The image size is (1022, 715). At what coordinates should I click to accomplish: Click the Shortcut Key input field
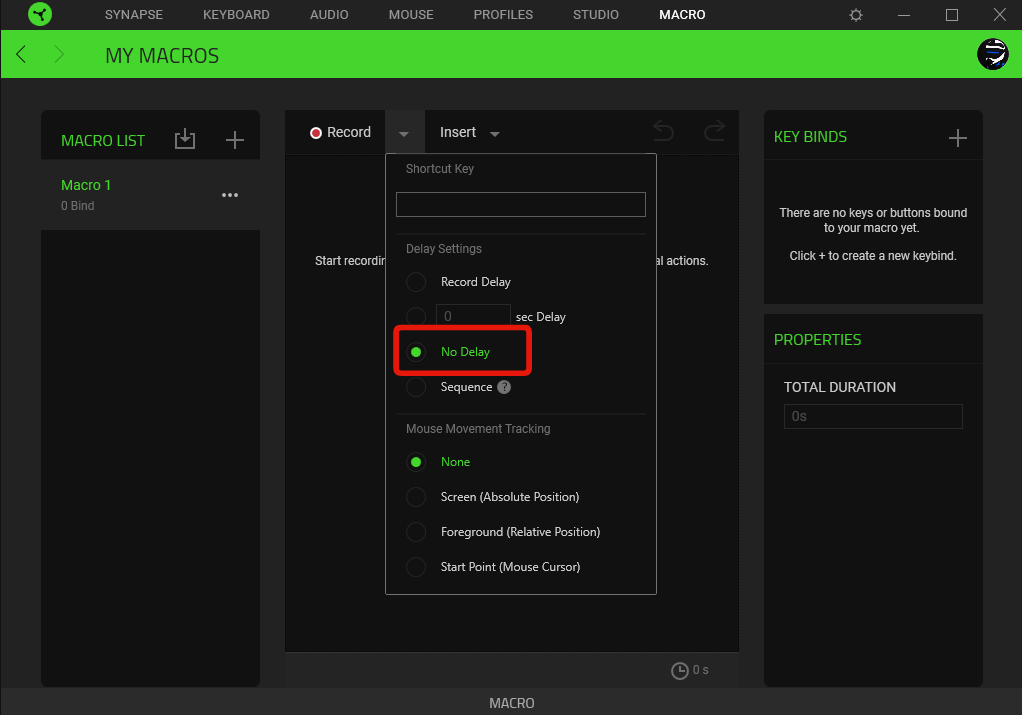pos(520,204)
